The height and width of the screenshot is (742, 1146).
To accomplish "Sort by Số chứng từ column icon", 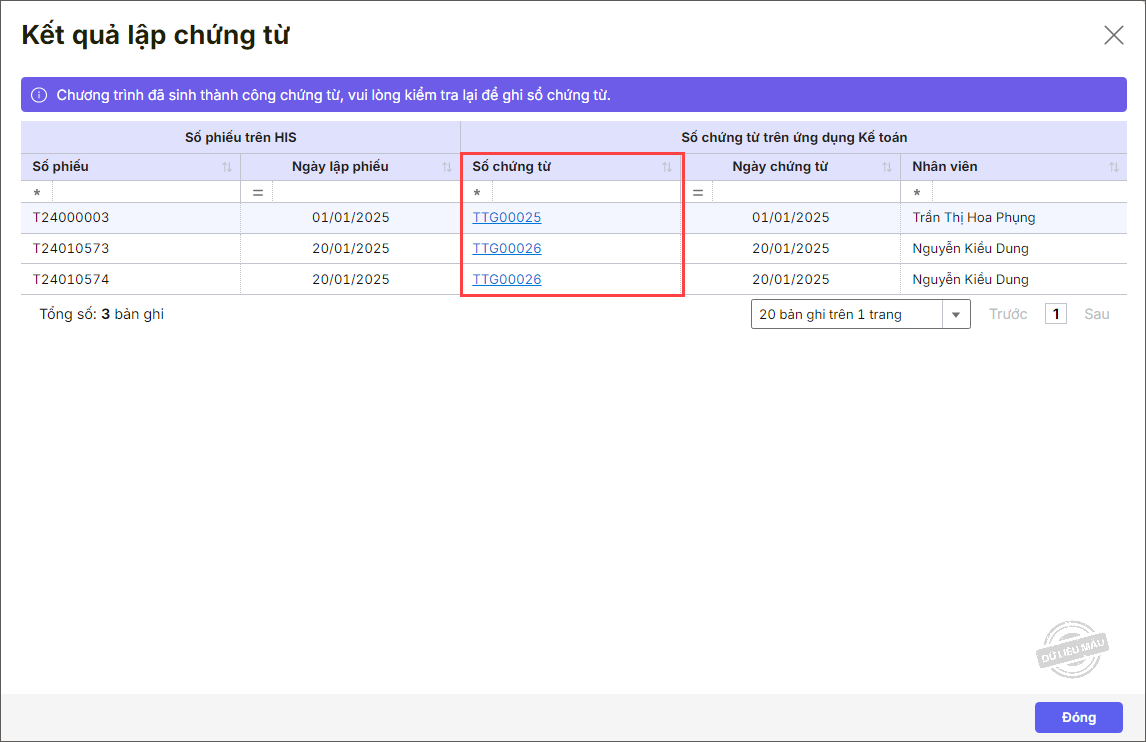I will tap(667, 167).
